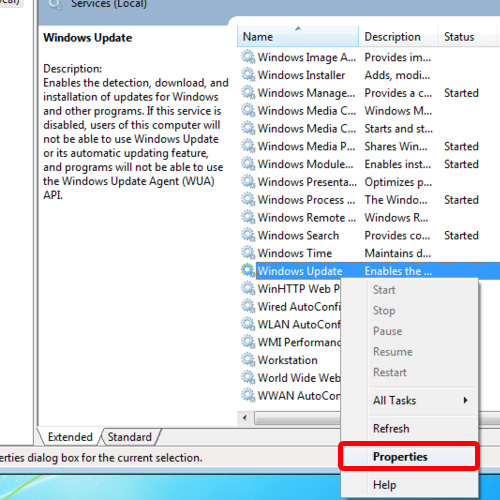Screen dimensions: 500x500
Task: Select the Windows Time service
Action: click(x=295, y=253)
